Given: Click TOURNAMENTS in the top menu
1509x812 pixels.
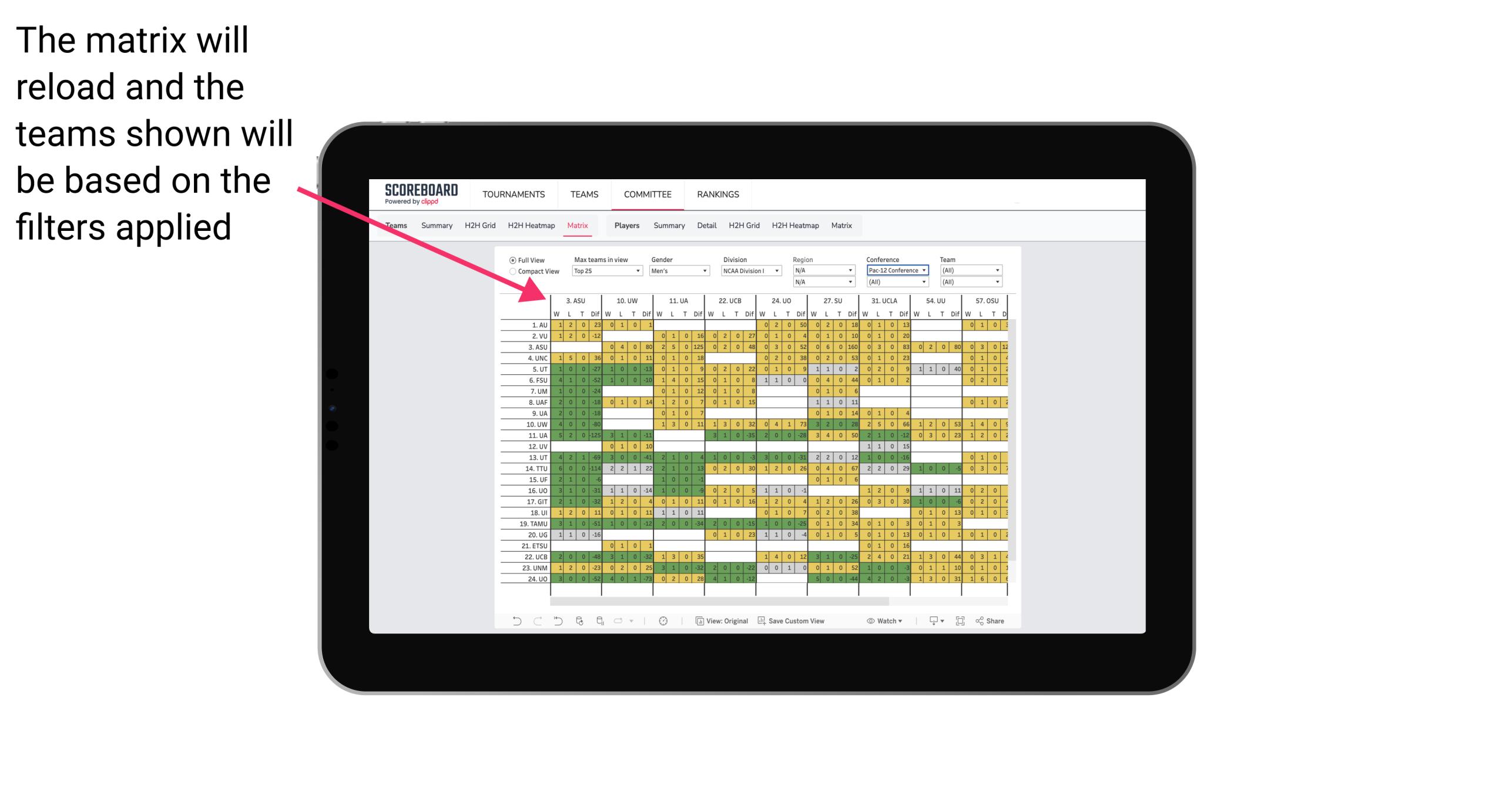Looking at the screenshot, I should pyautogui.click(x=514, y=193).
